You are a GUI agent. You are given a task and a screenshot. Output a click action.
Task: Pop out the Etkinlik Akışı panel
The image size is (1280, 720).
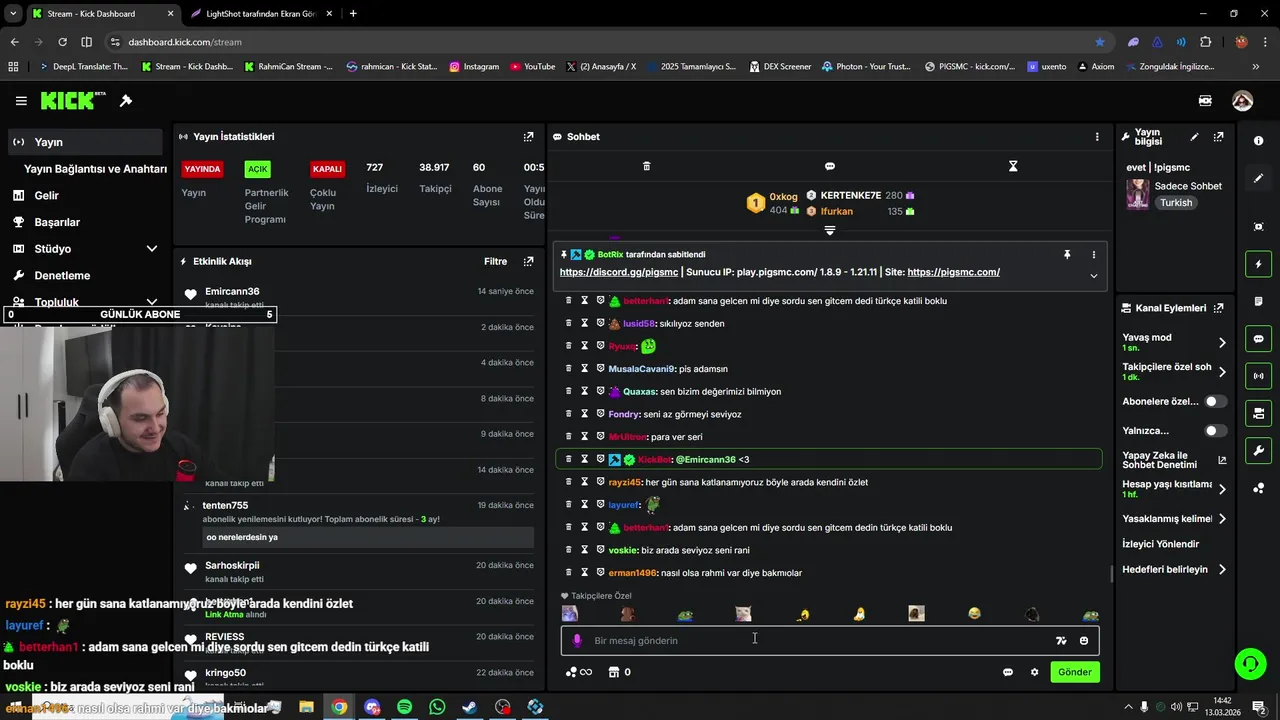[528, 262]
